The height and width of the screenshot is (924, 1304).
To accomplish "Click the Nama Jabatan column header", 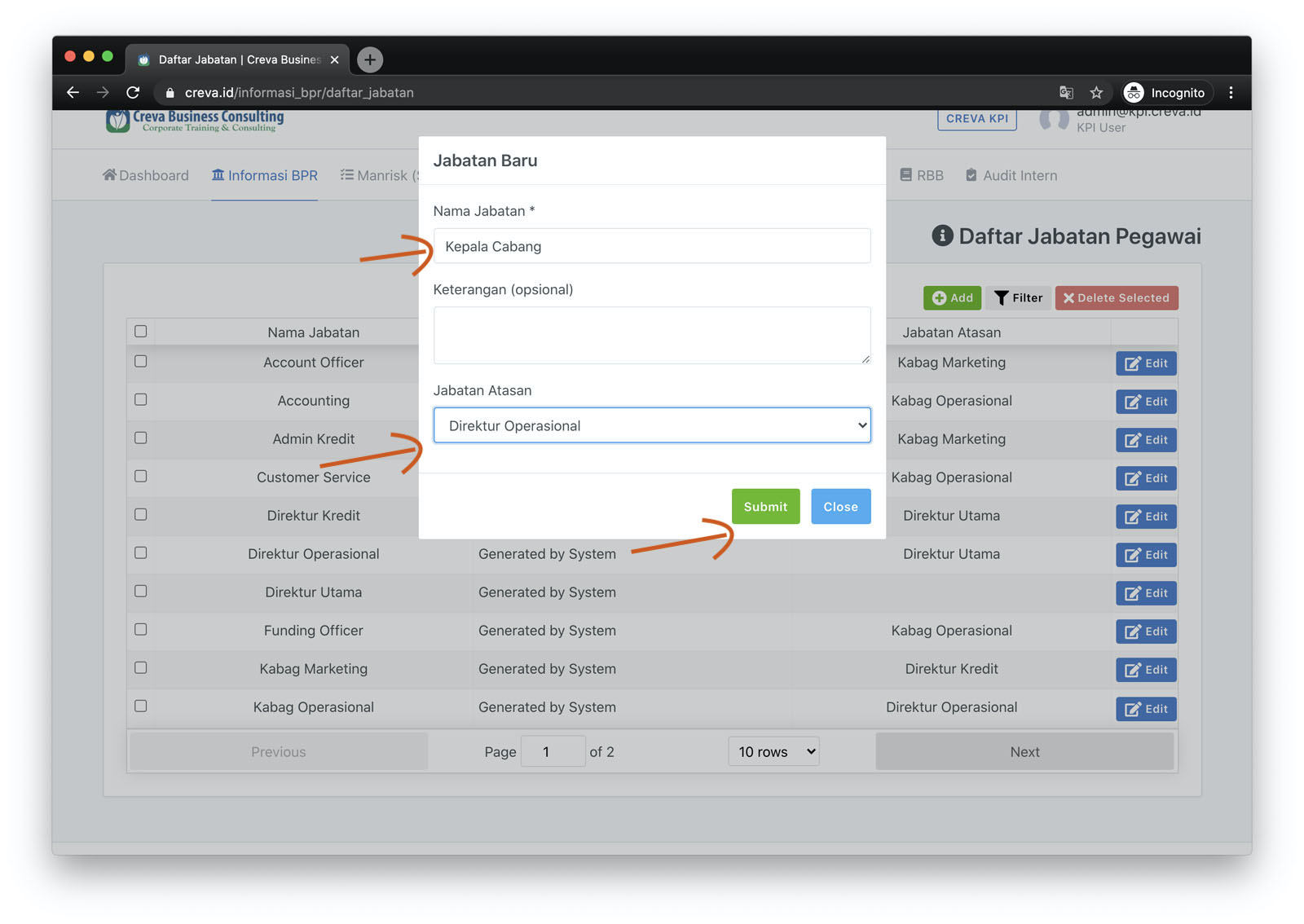I will 314,332.
